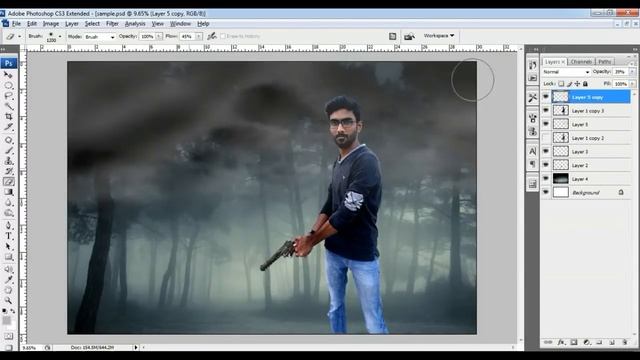This screenshot has height=360, width=640.
Task: Select the Gradient tool
Action: click(8, 192)
